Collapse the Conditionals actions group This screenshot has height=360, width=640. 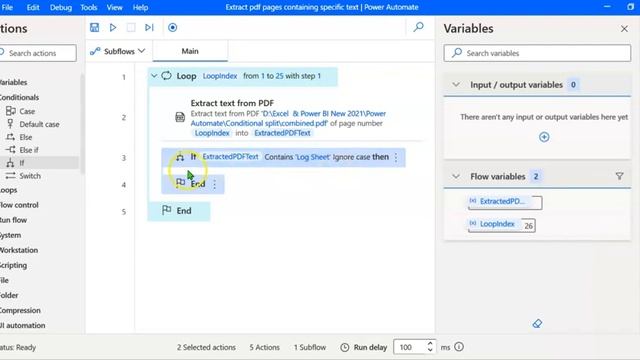coord(19,98)
